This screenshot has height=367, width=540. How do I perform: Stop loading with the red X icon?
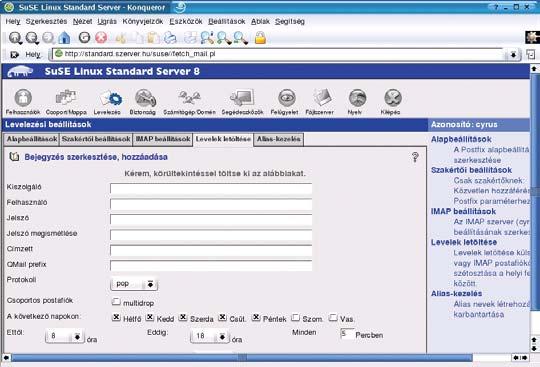pyautogui.click(x=101, y=37)
